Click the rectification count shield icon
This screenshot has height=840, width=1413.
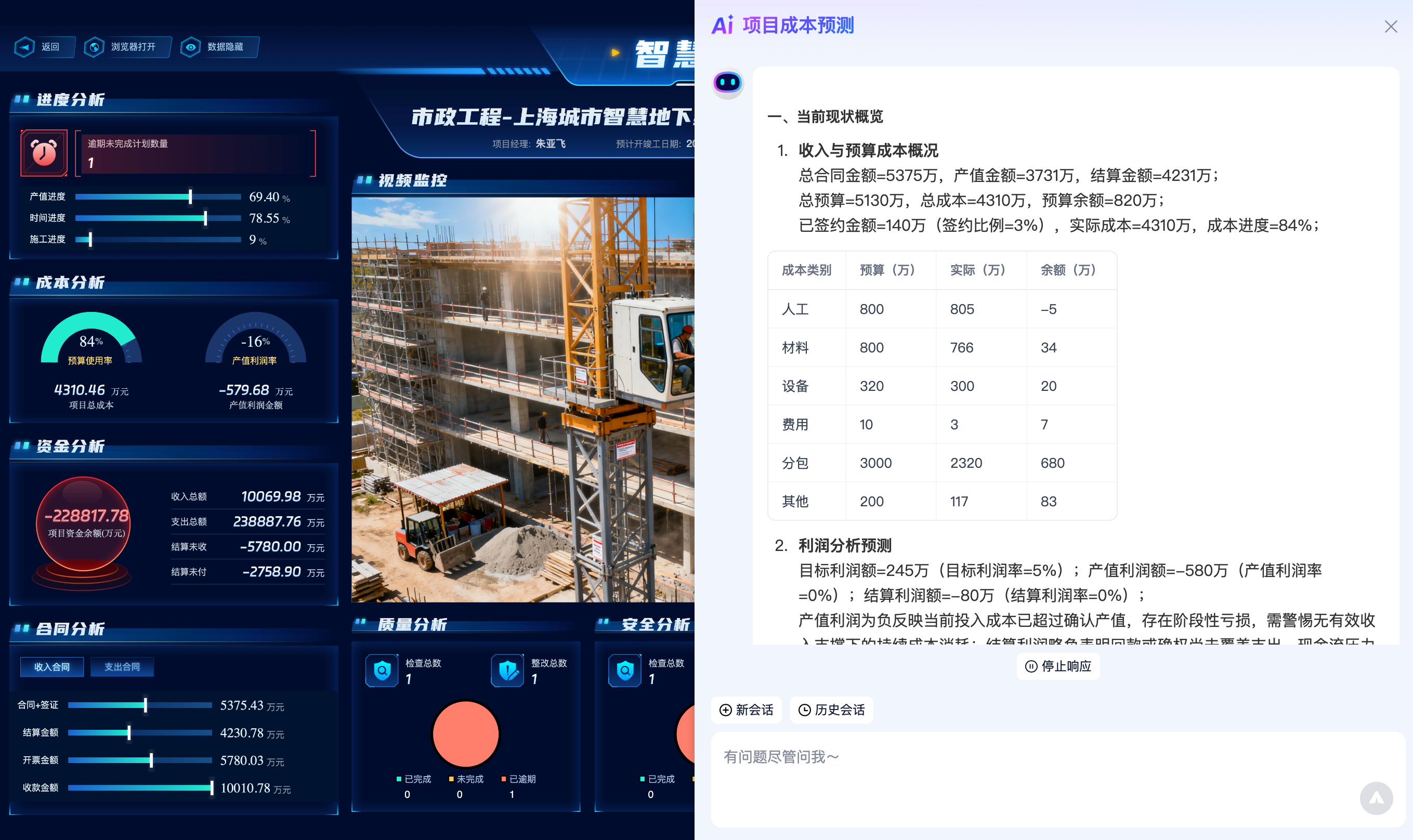point(507,670)
